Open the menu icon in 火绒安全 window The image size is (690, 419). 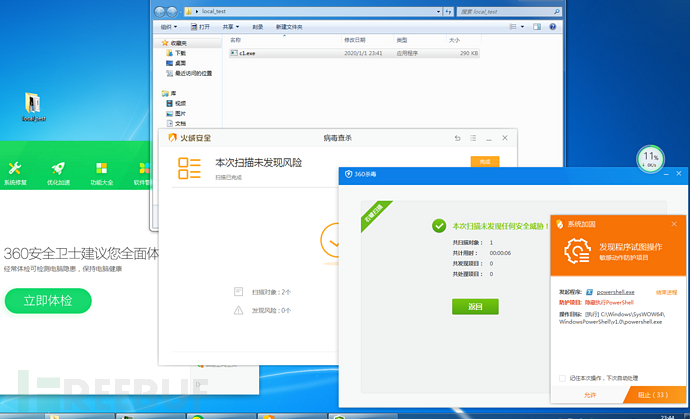pos(473,138)
